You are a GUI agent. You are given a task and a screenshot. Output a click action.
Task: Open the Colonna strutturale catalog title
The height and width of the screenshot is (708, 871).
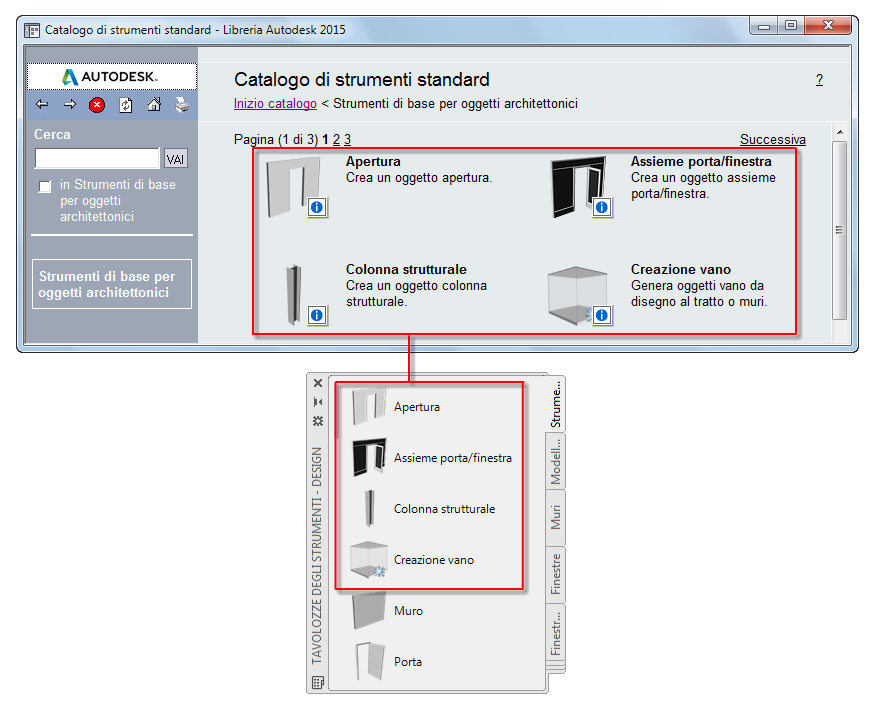coord(406,269)
